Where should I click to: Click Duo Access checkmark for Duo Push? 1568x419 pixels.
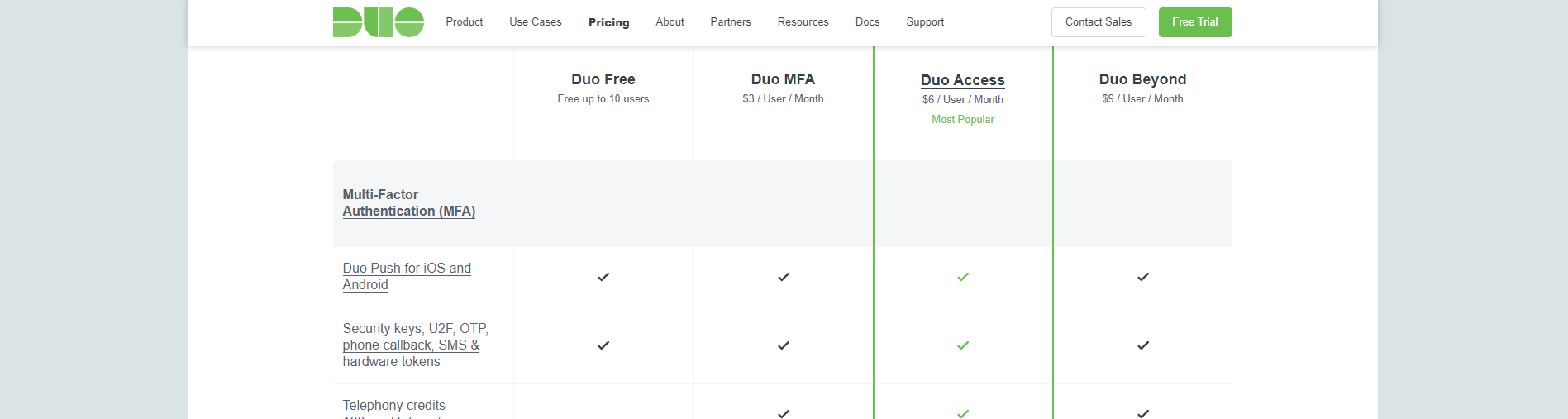[x=963, y=277]
